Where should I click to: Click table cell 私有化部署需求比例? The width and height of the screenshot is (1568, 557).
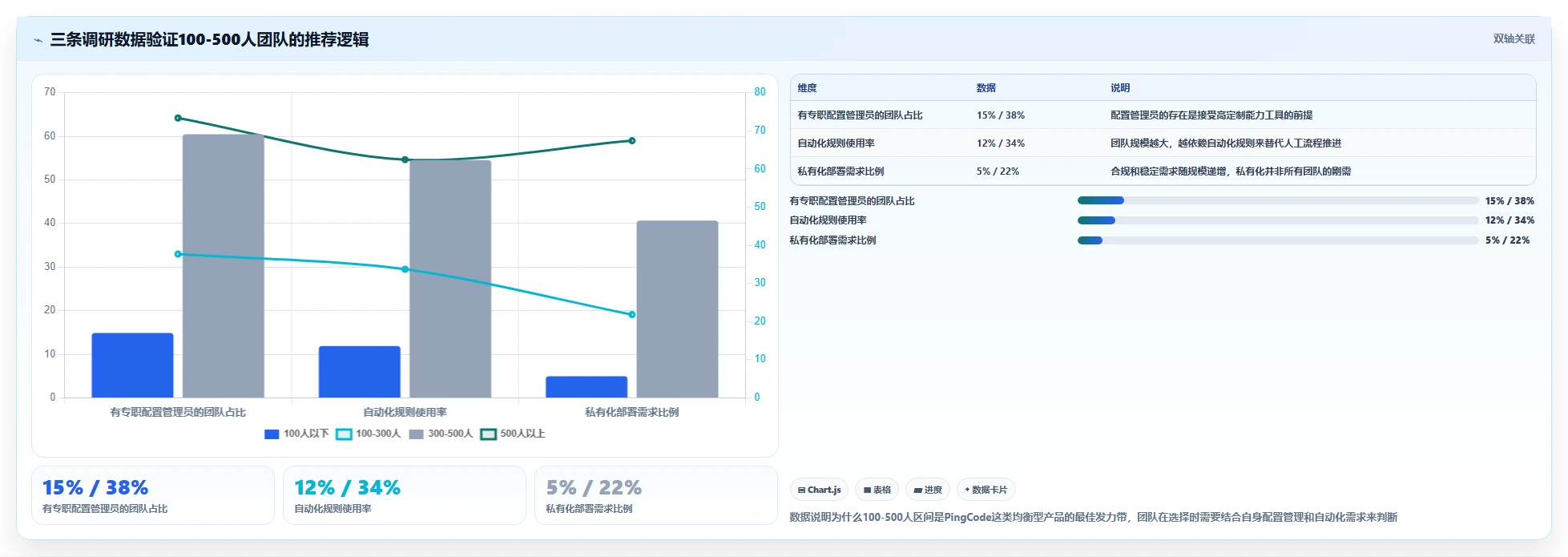click(840, 172)
